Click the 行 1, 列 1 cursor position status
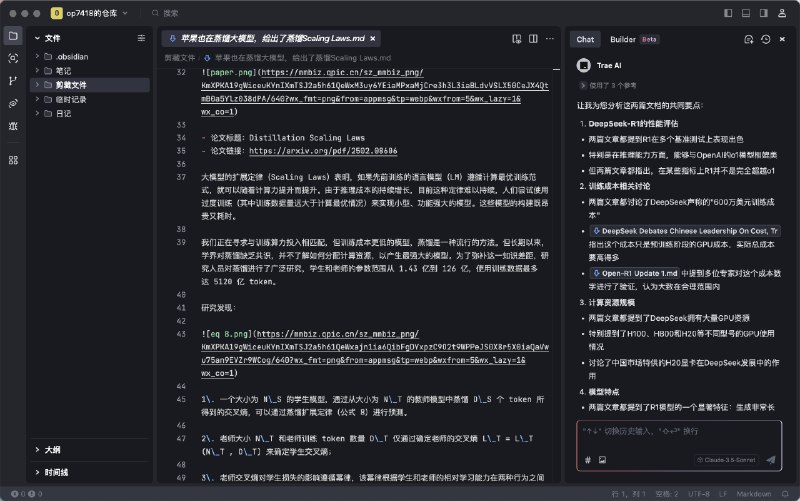This screenshot has height=501, width=800. coord(628,494)
